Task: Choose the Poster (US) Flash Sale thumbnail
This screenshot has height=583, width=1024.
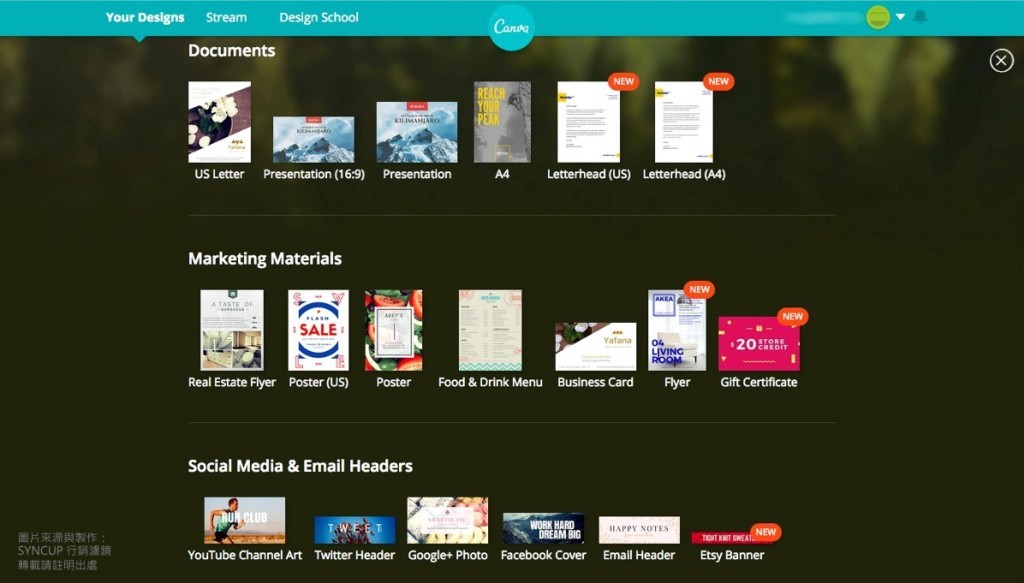Action: click(x=318, y=330)
